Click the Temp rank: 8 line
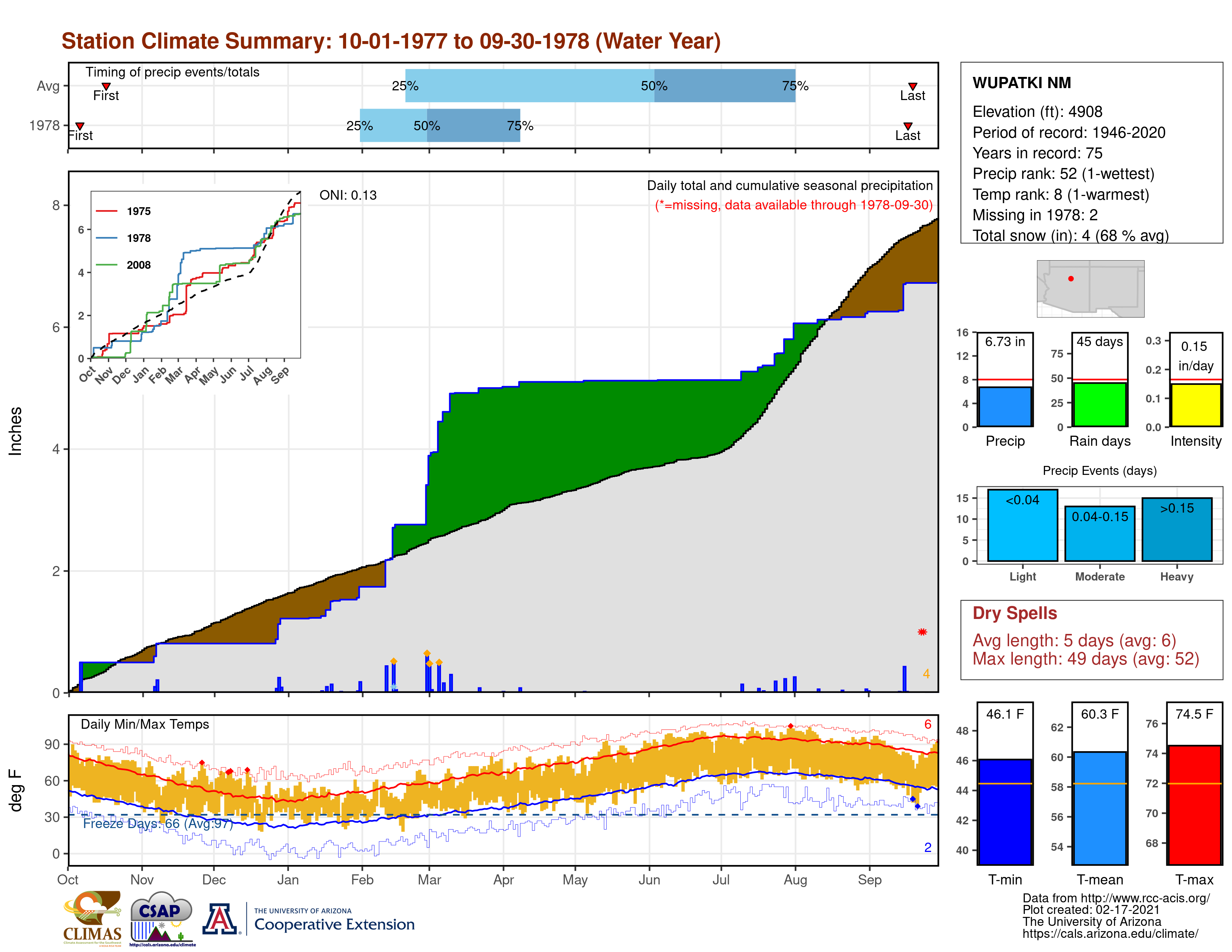Viewport: 1232px width, 952px height. point(1061,195)
